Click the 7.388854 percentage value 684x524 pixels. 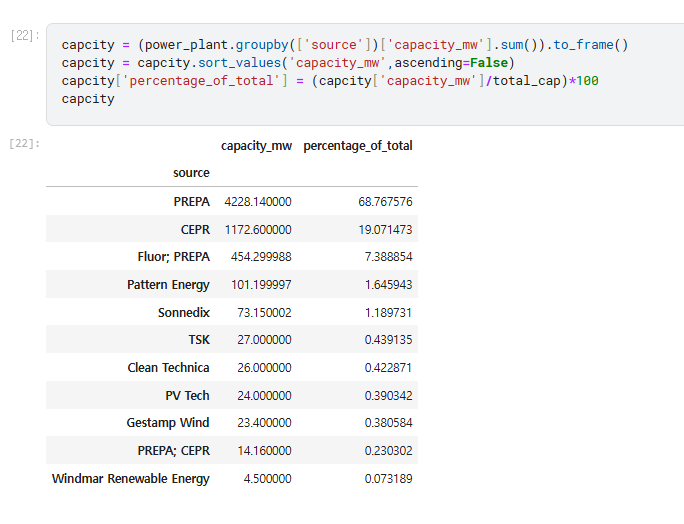(x=388, y=257)
